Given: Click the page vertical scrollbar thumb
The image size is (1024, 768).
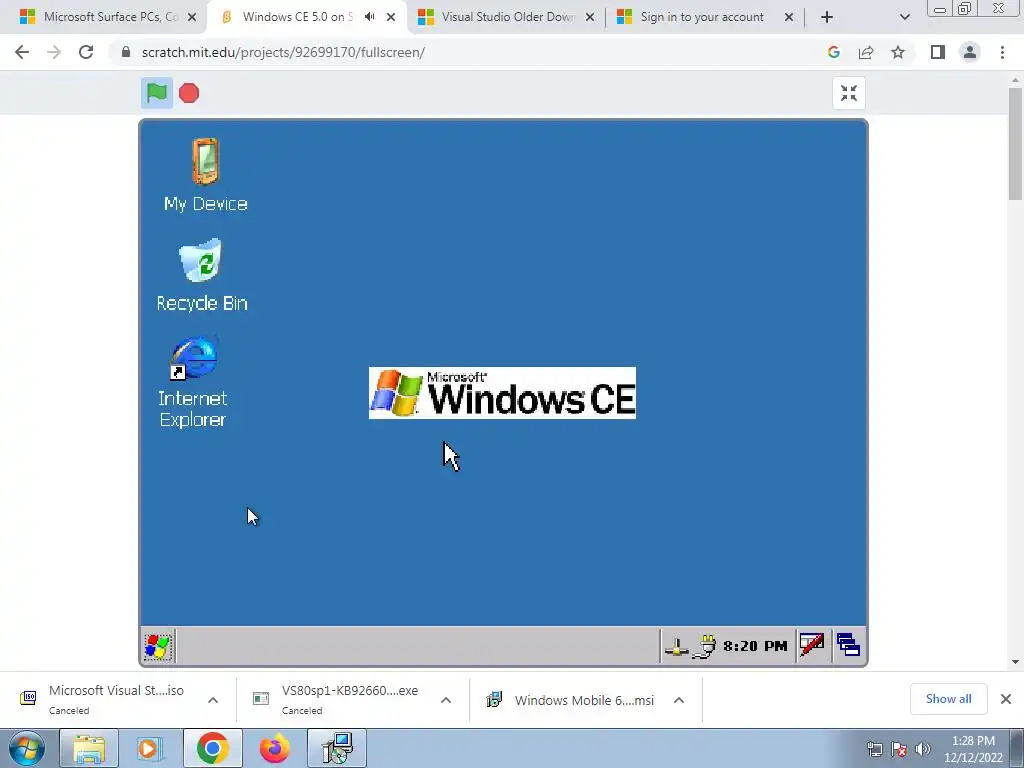Looking at the screenshot, I should click(1015, 144).
